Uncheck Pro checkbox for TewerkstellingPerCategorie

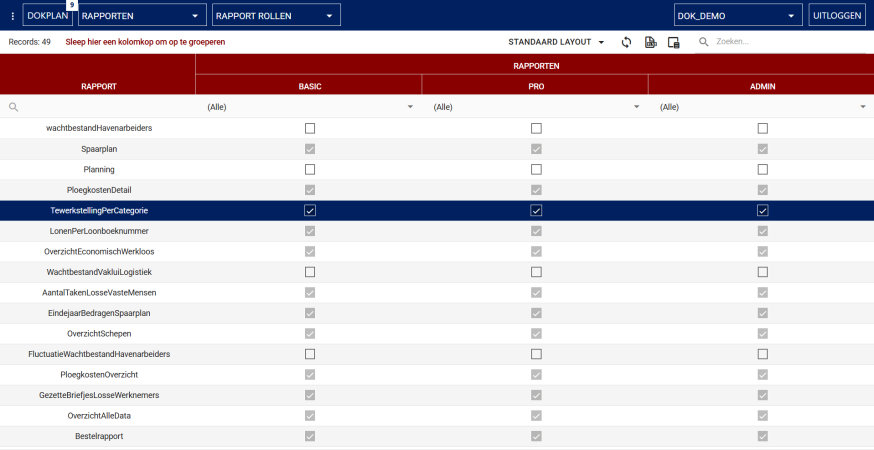click(536, 210)
